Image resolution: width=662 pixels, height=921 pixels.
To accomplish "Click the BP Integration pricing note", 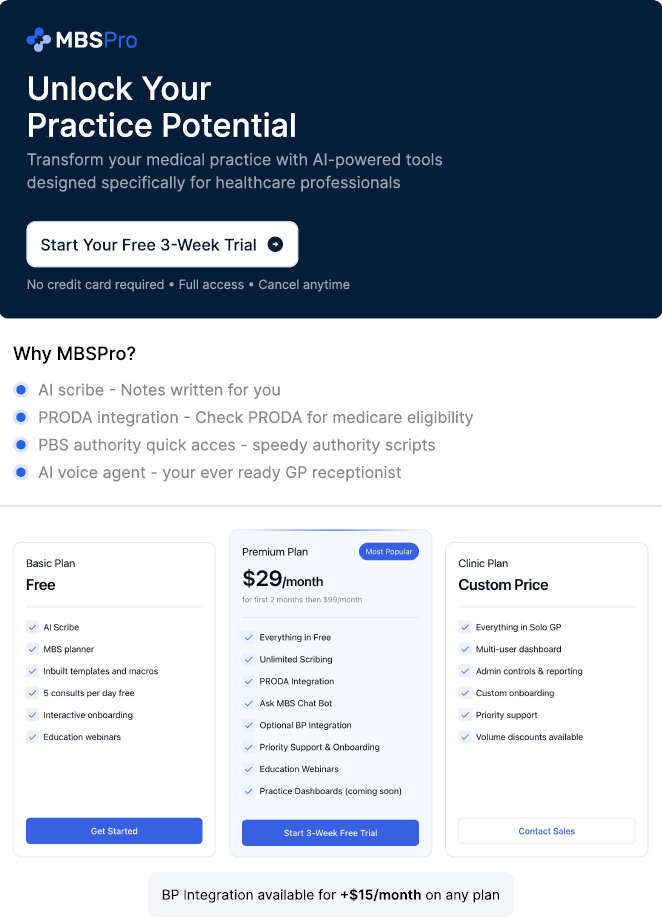I will click(x=331, y=895).
